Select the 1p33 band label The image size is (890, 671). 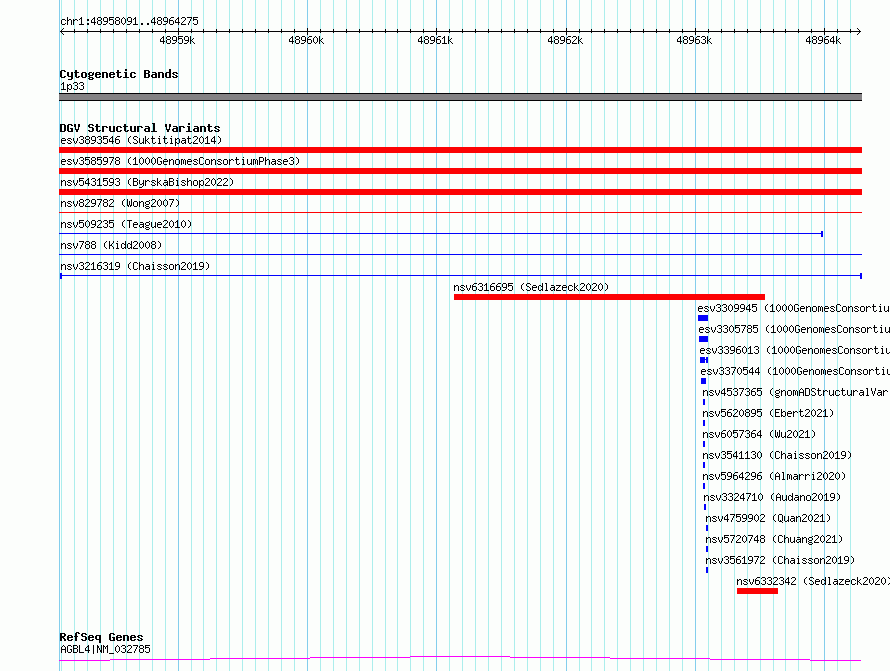(x=72, y=86)
